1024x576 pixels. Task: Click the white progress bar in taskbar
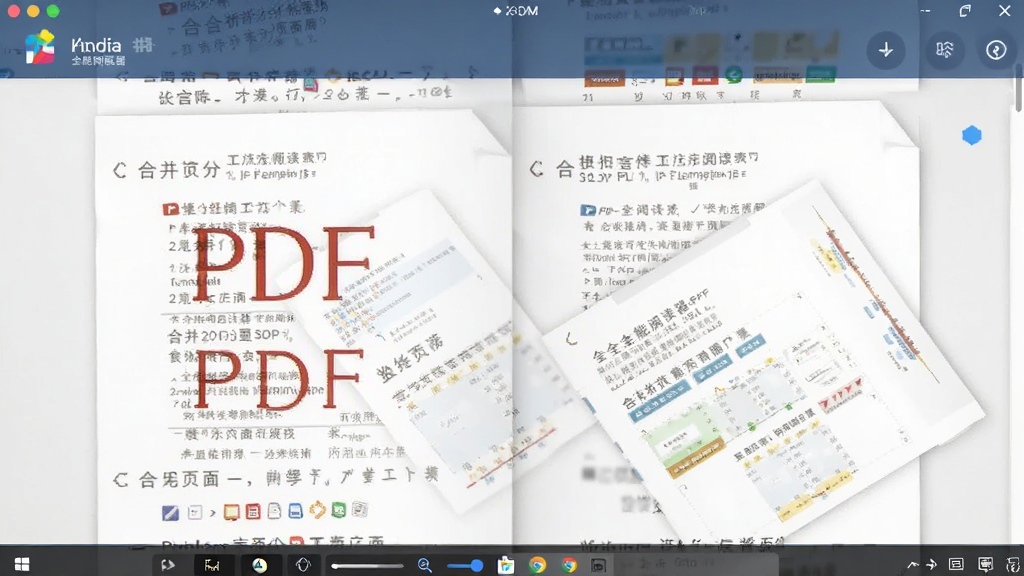(x=367, y=566)
